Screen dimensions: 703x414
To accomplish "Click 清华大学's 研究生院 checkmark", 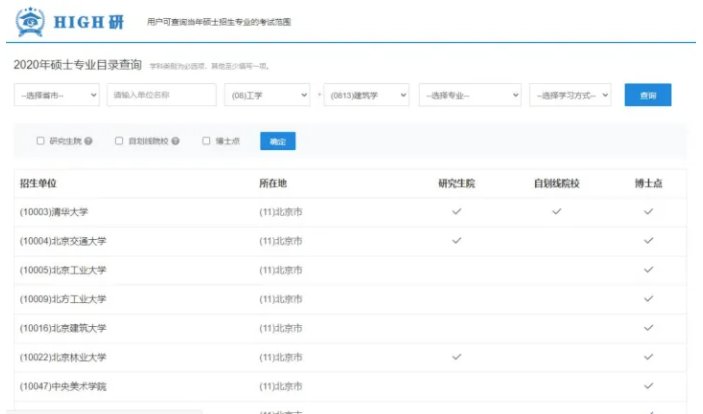I will (x=456, y=211).
